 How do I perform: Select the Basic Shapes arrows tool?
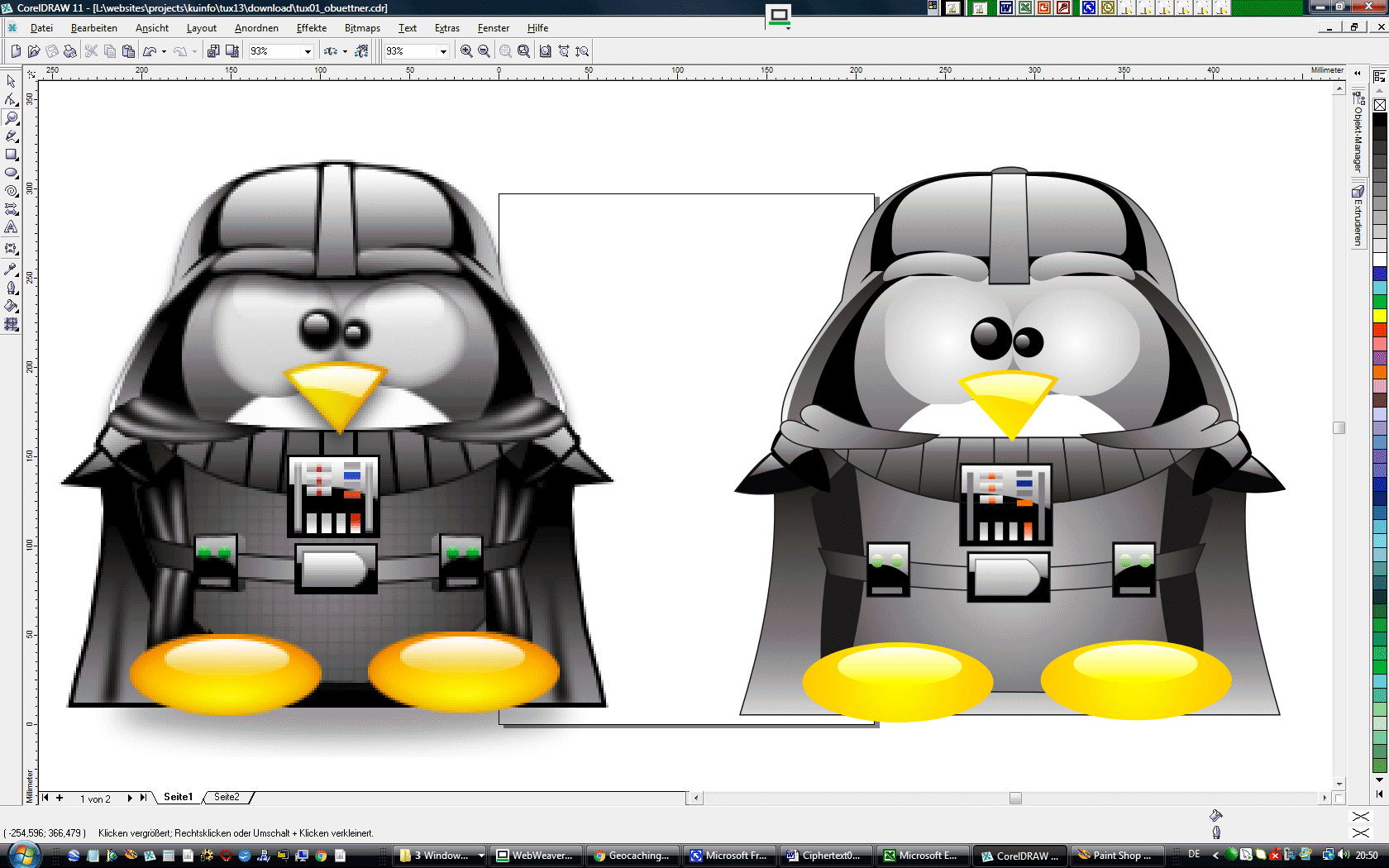tap(12, 208)
